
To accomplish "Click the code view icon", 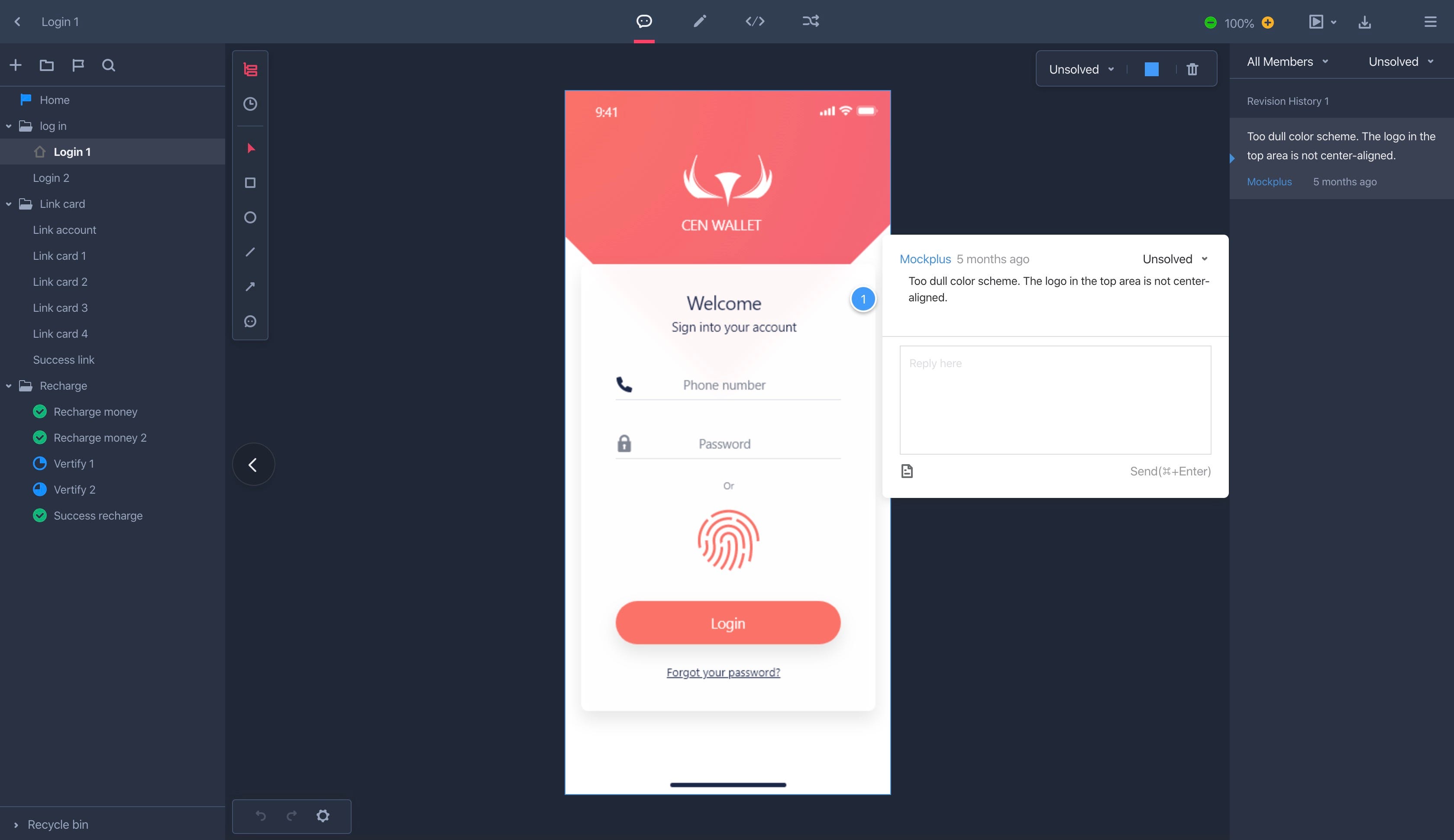I will pyautogui.click(x=754, y=20).
